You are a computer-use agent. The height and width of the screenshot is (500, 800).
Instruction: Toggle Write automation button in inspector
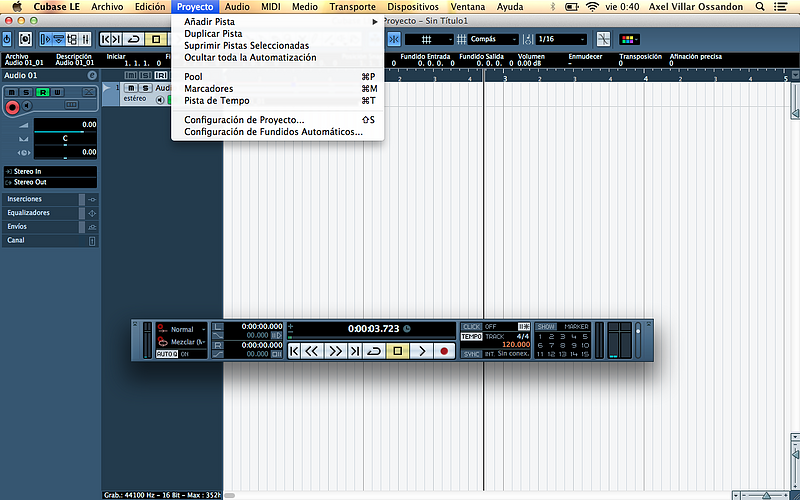[57, 92]
